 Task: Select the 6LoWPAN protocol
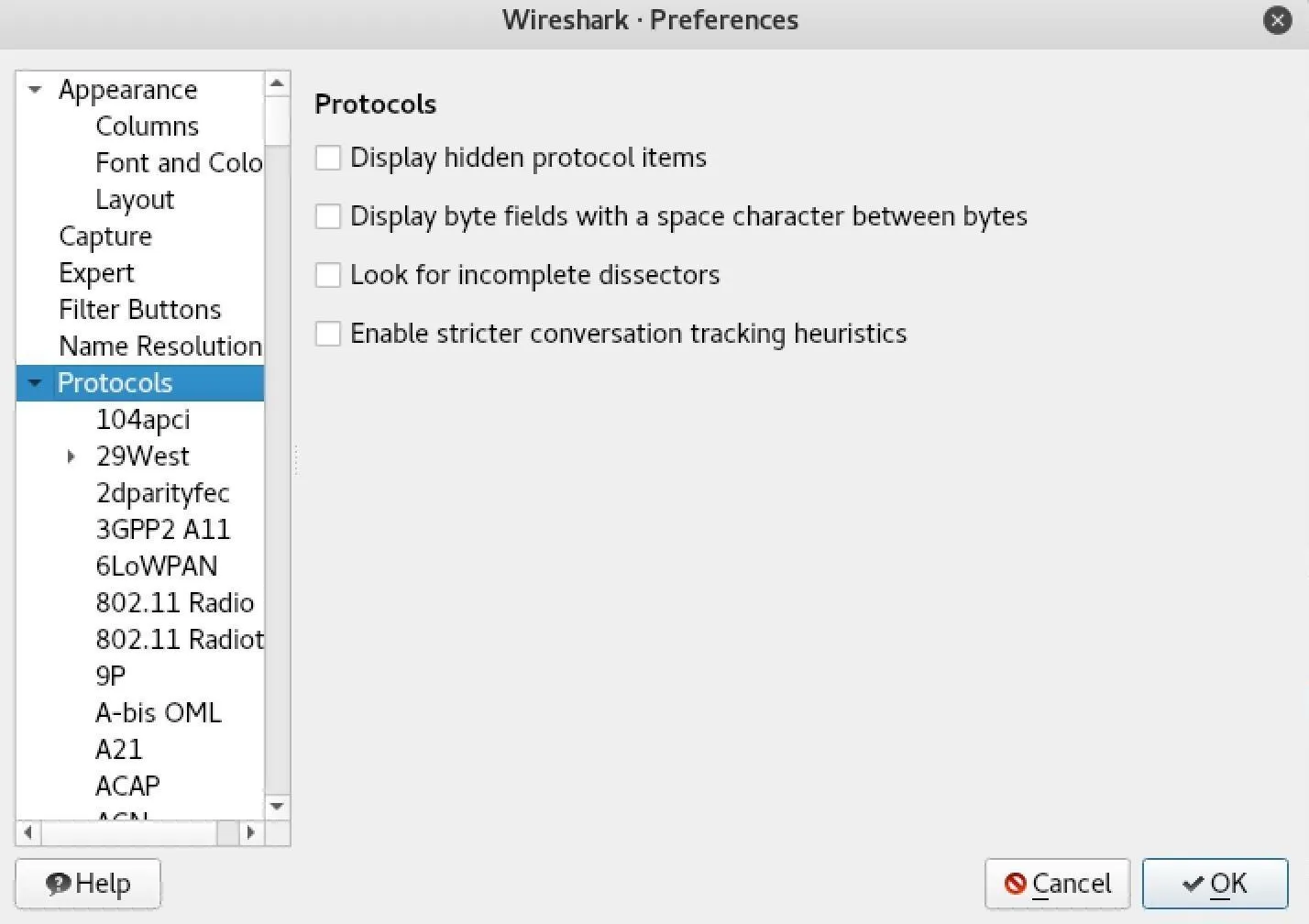coord(157,566)
